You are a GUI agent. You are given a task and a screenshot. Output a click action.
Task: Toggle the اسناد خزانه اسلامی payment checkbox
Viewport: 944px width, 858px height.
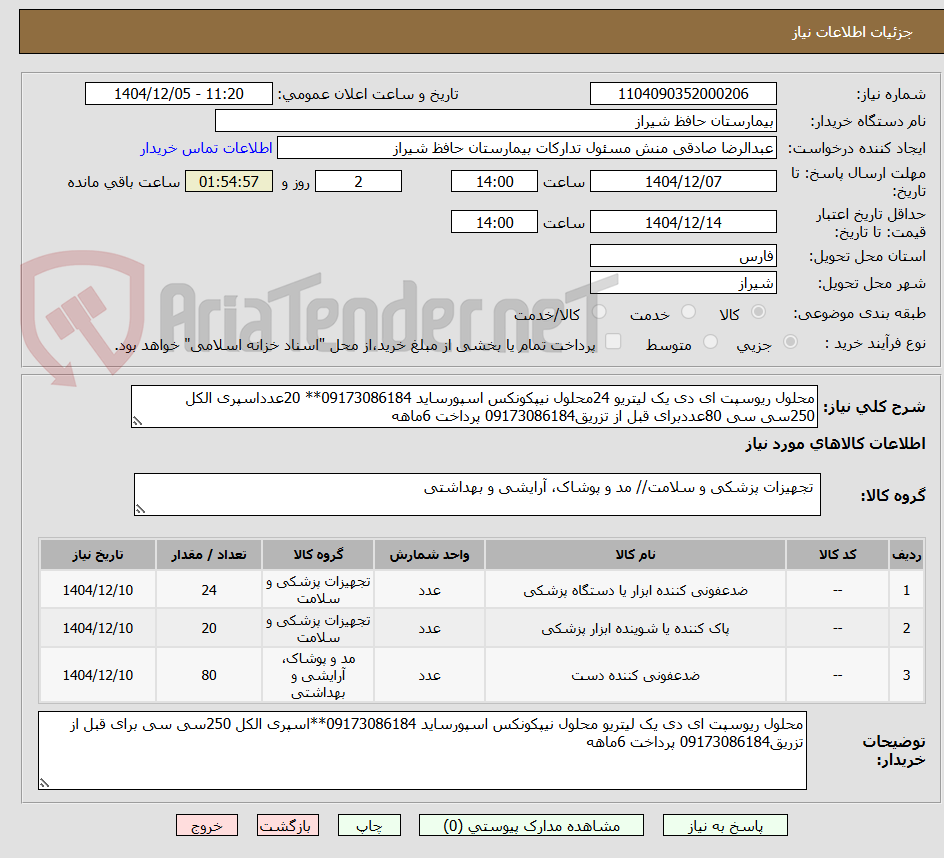(x=613, y=341)
